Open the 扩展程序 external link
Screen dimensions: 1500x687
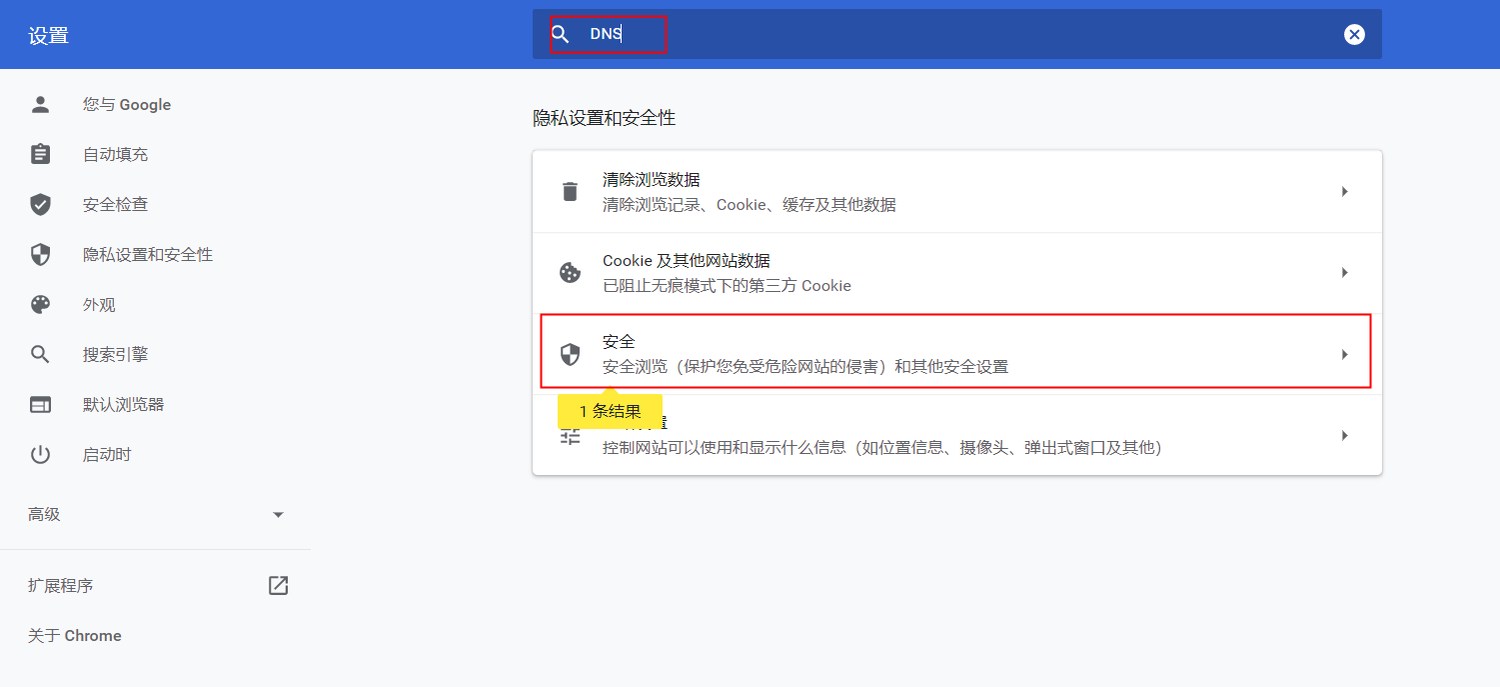pyautogui.click(x=278, y=586)
